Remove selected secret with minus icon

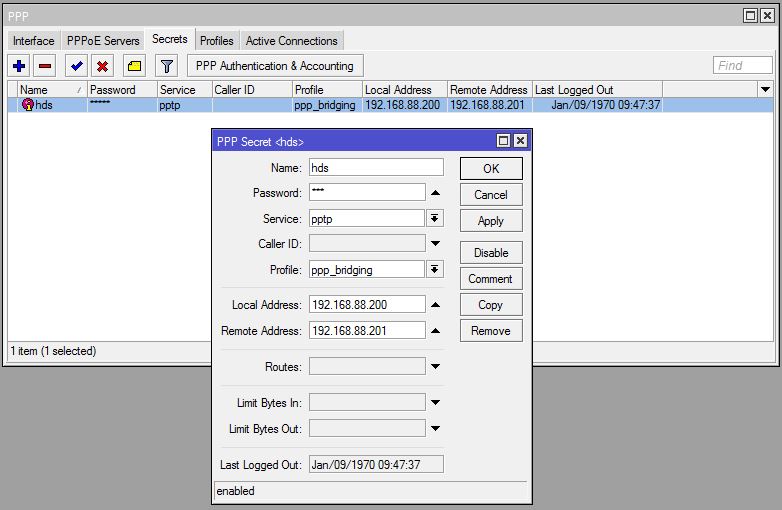point(45,66)
